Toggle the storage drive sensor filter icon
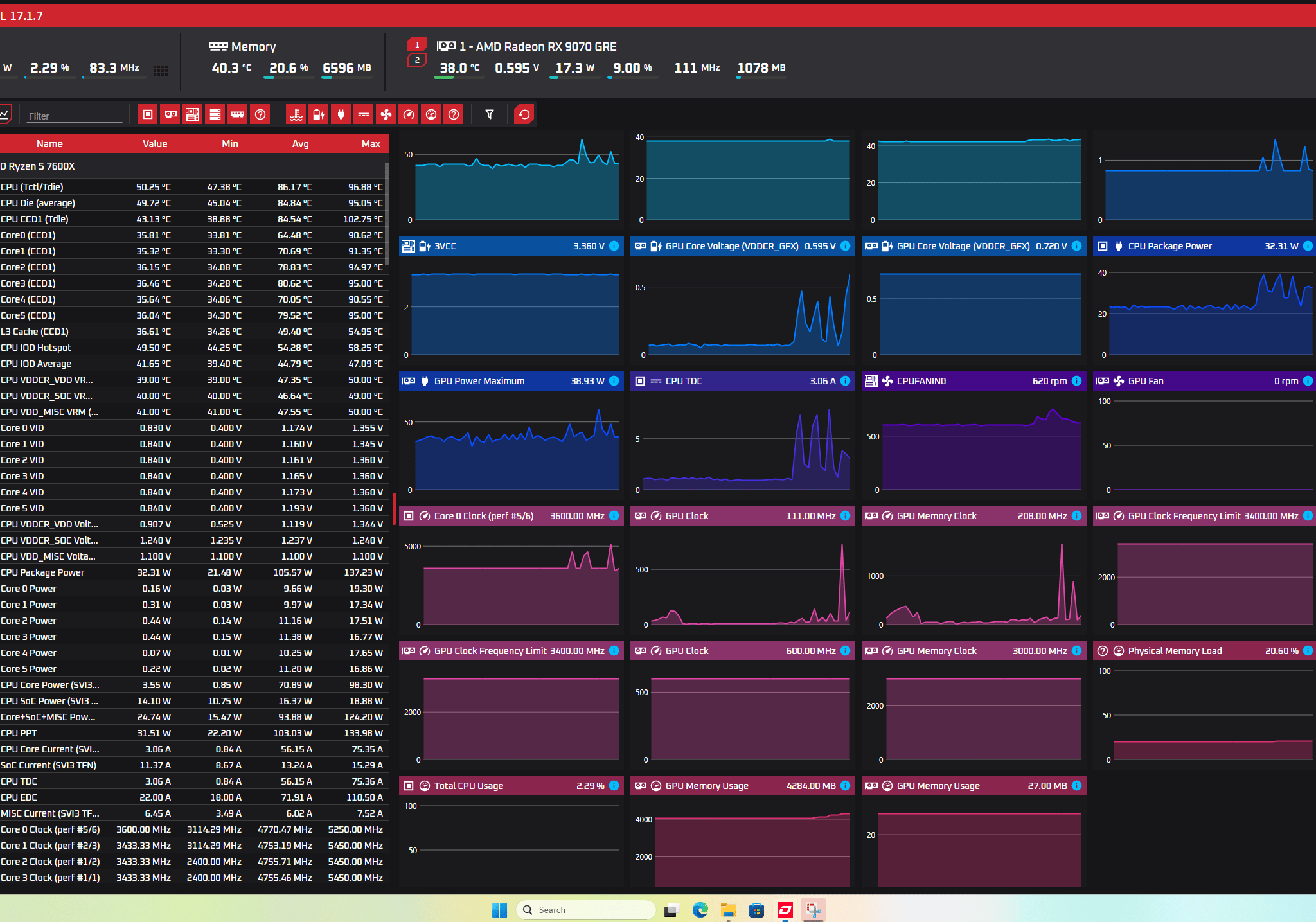The image size is (1316, 922). click(x=215, y=114)
